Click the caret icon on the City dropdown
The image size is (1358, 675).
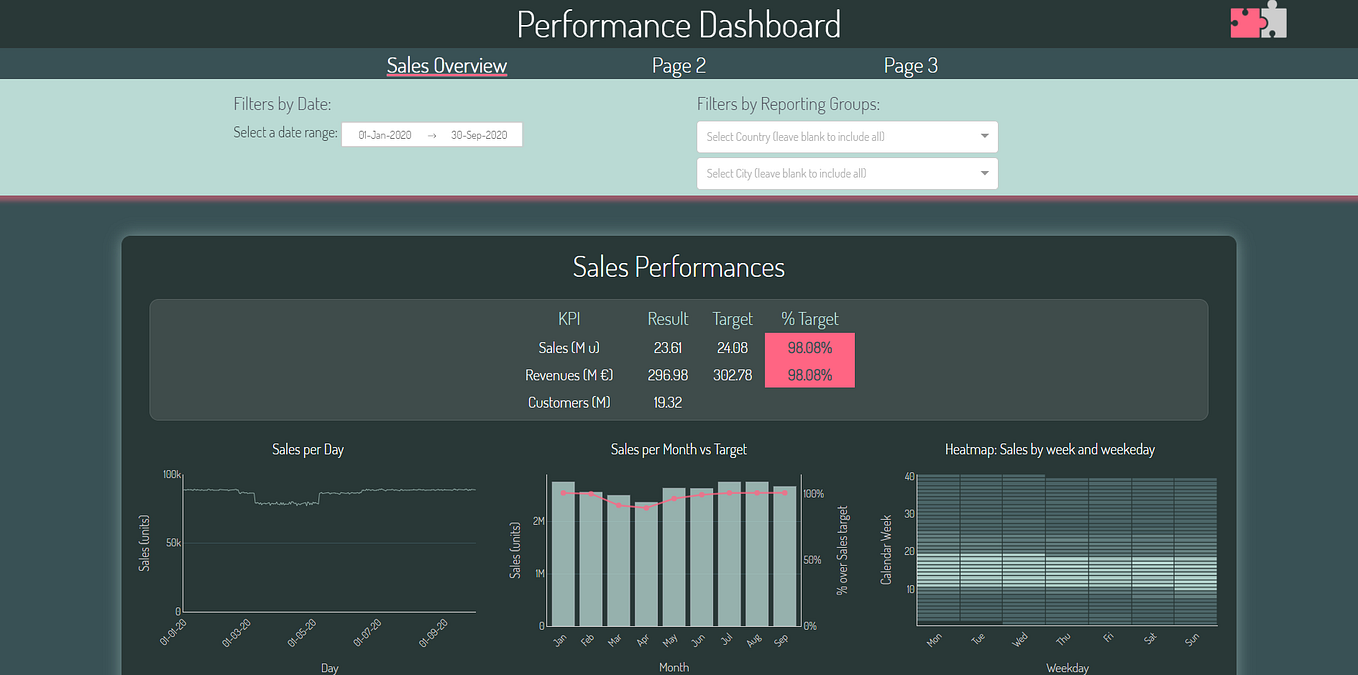point(984,173)
